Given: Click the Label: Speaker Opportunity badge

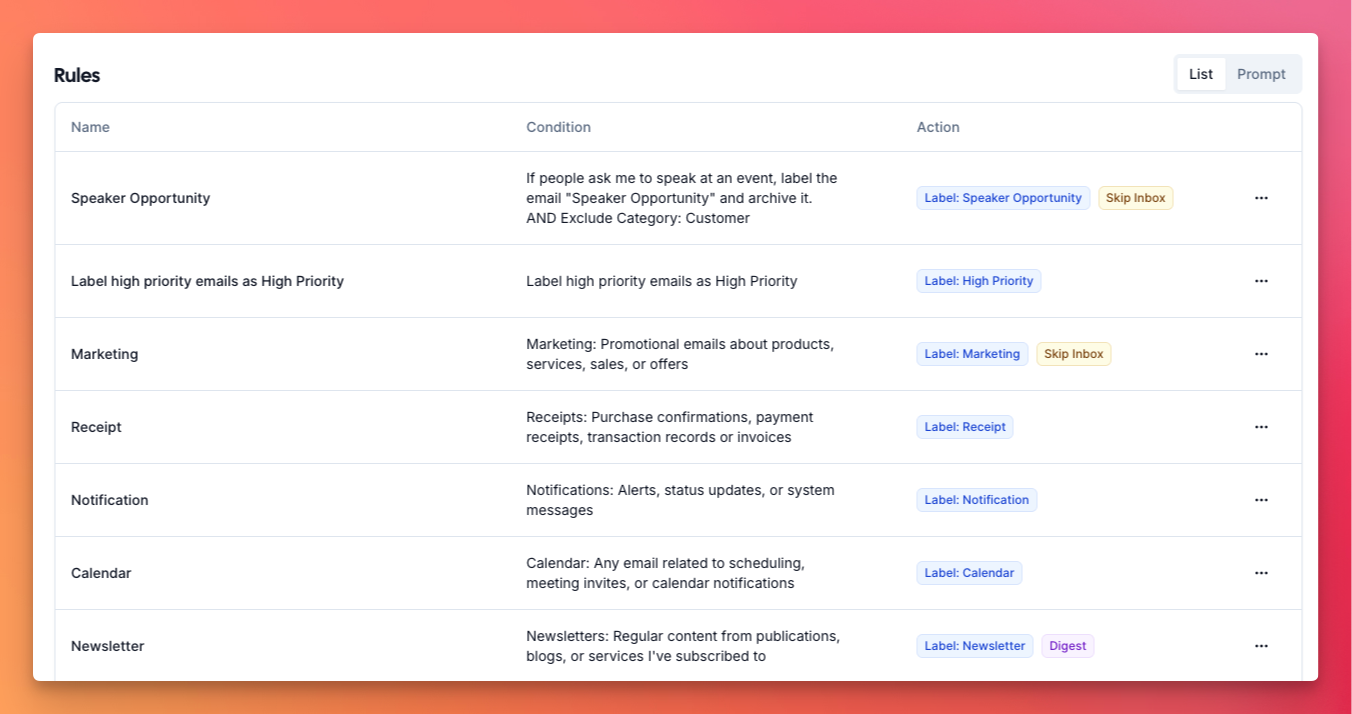Looking at the screenshot, I should pos(1003,198).
